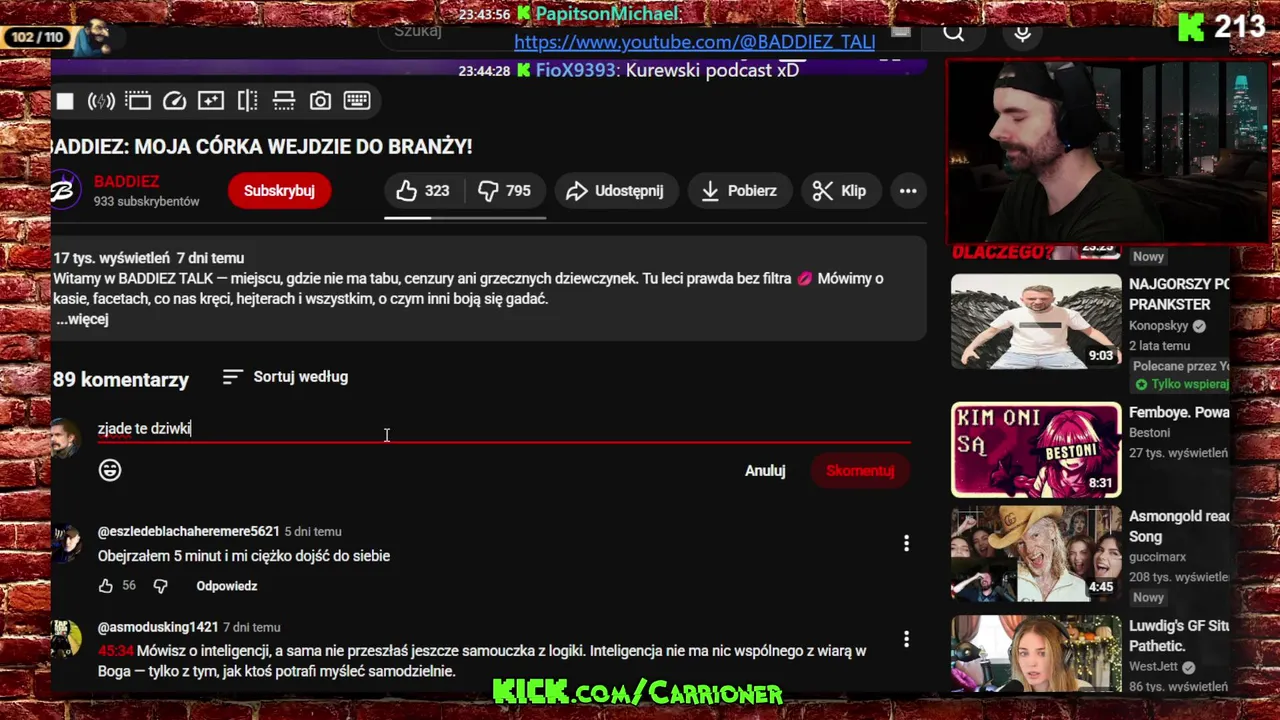This screenshot has height=720, width=1280.
Task: Click the Bestoni channel name
Action: click(x=1149, y=433)
